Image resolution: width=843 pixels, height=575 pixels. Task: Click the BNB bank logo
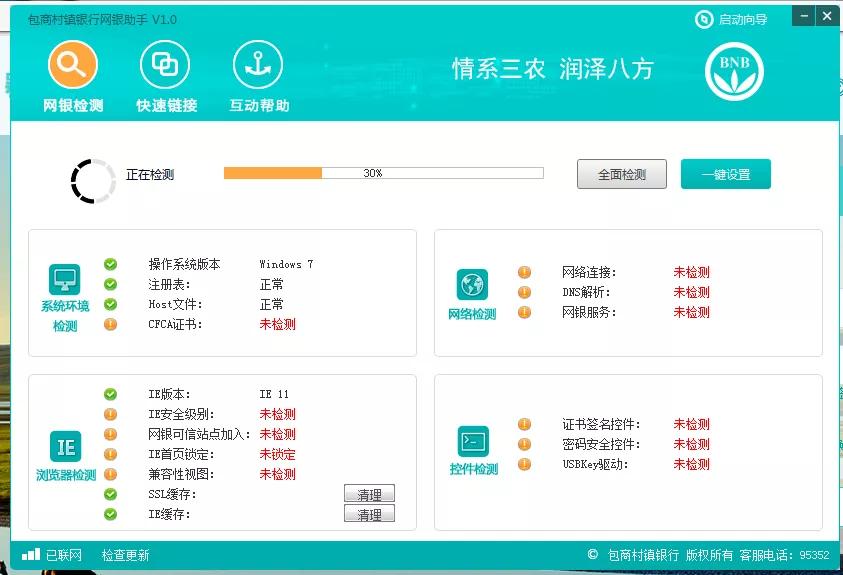tap(734, 71)
